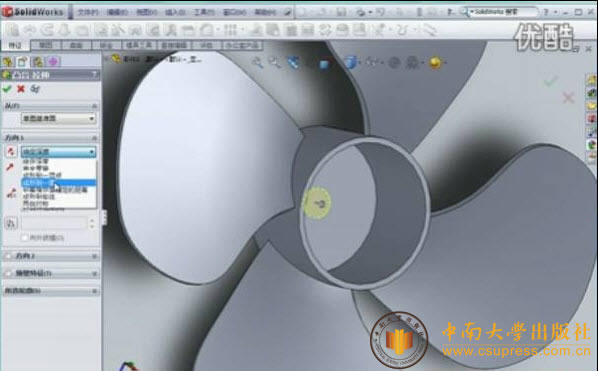Toggle the draft on/off button
This screenshot has width=598, height=371.
click(x=11, y=223)
